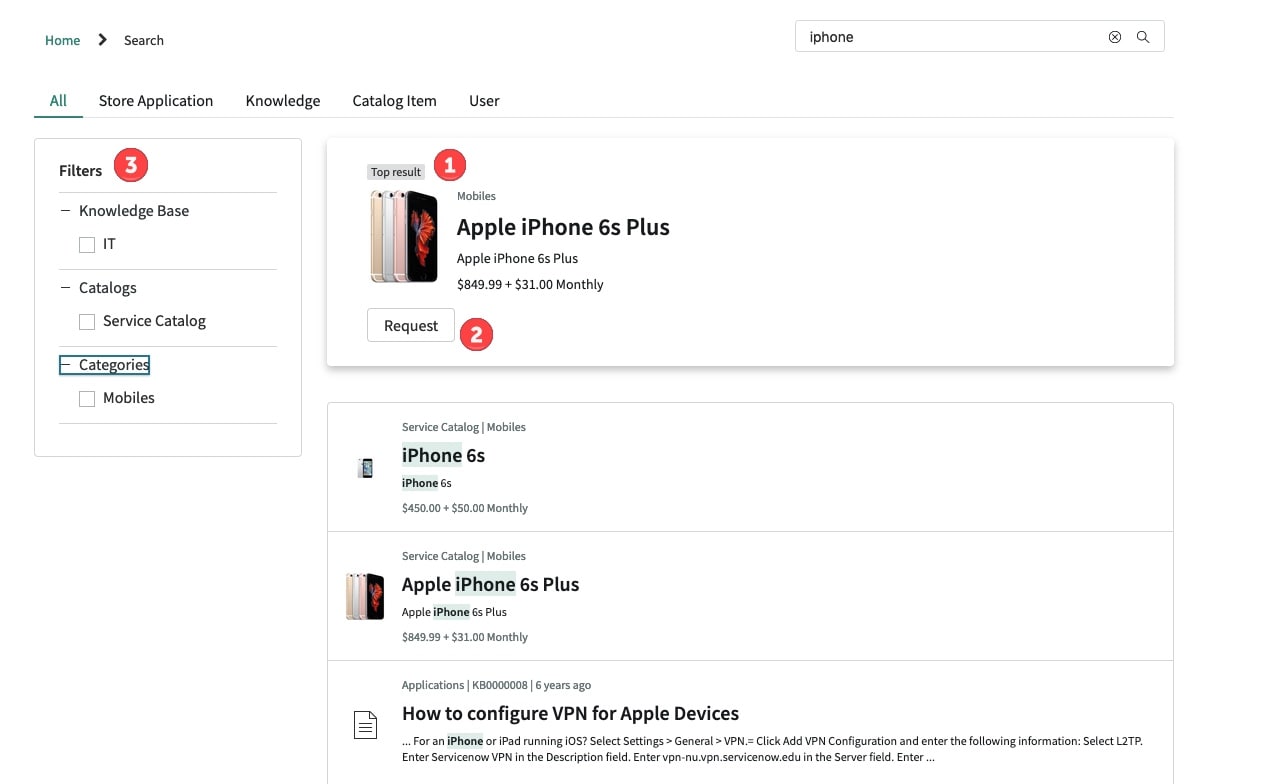Image resolution: width=1267 pixels, height=784 pixels.
Task: Clear the search box with the X icon
Action: (x=1114, y=37)
